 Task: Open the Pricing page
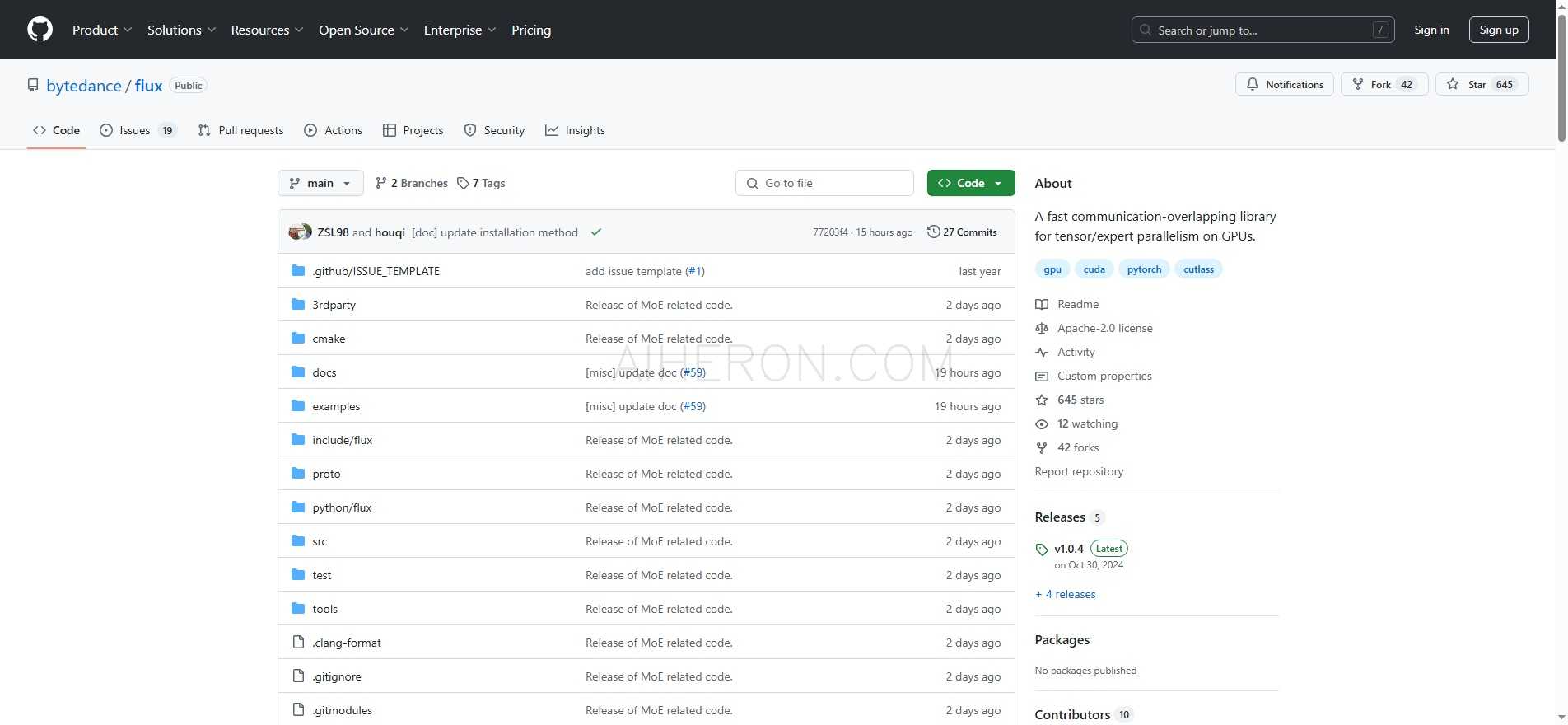coord(531,30)
